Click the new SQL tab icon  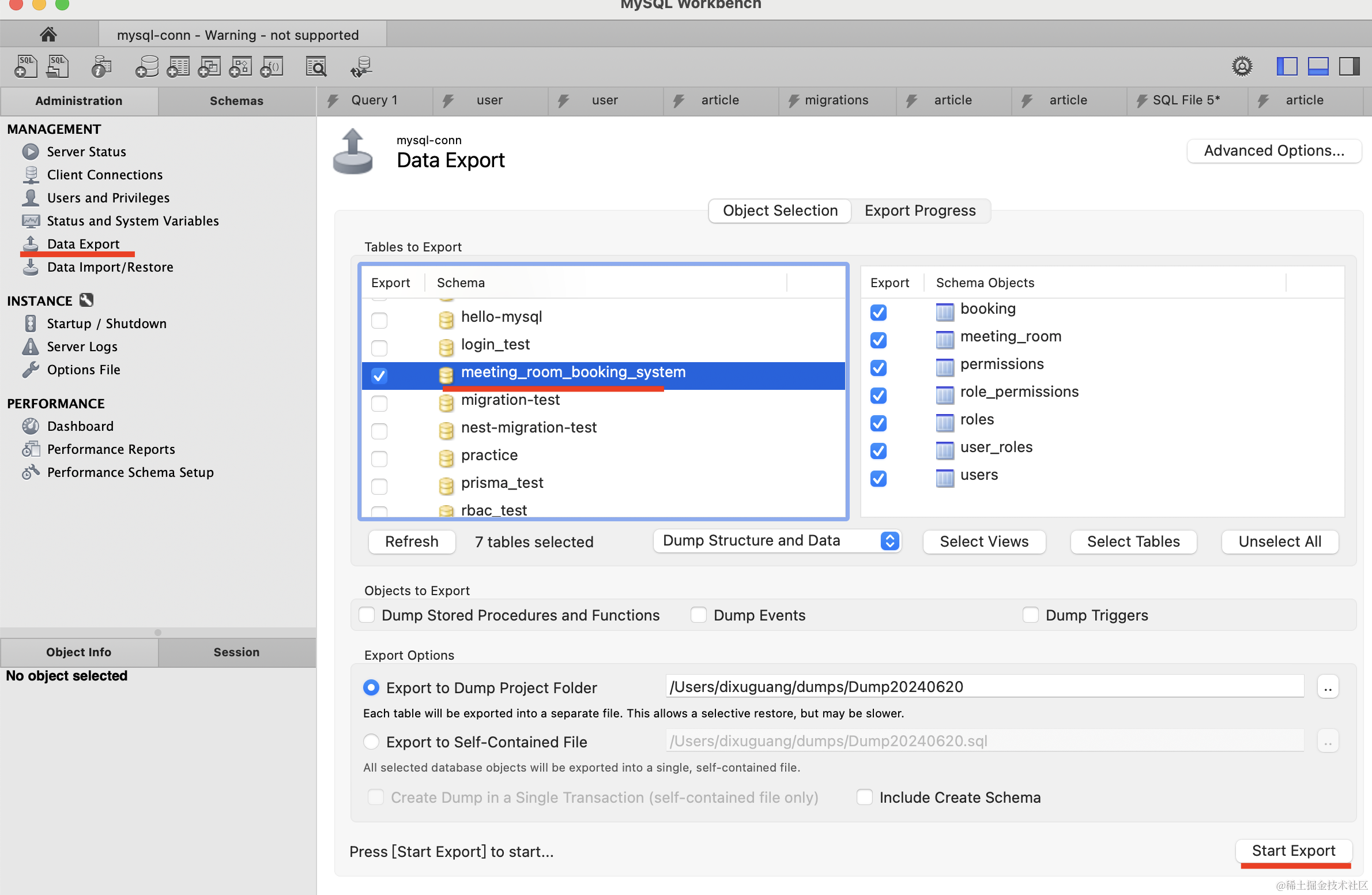(26, 67)
